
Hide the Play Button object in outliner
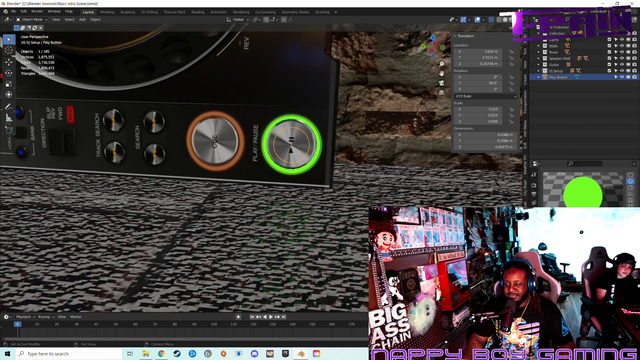pos(622,77)
